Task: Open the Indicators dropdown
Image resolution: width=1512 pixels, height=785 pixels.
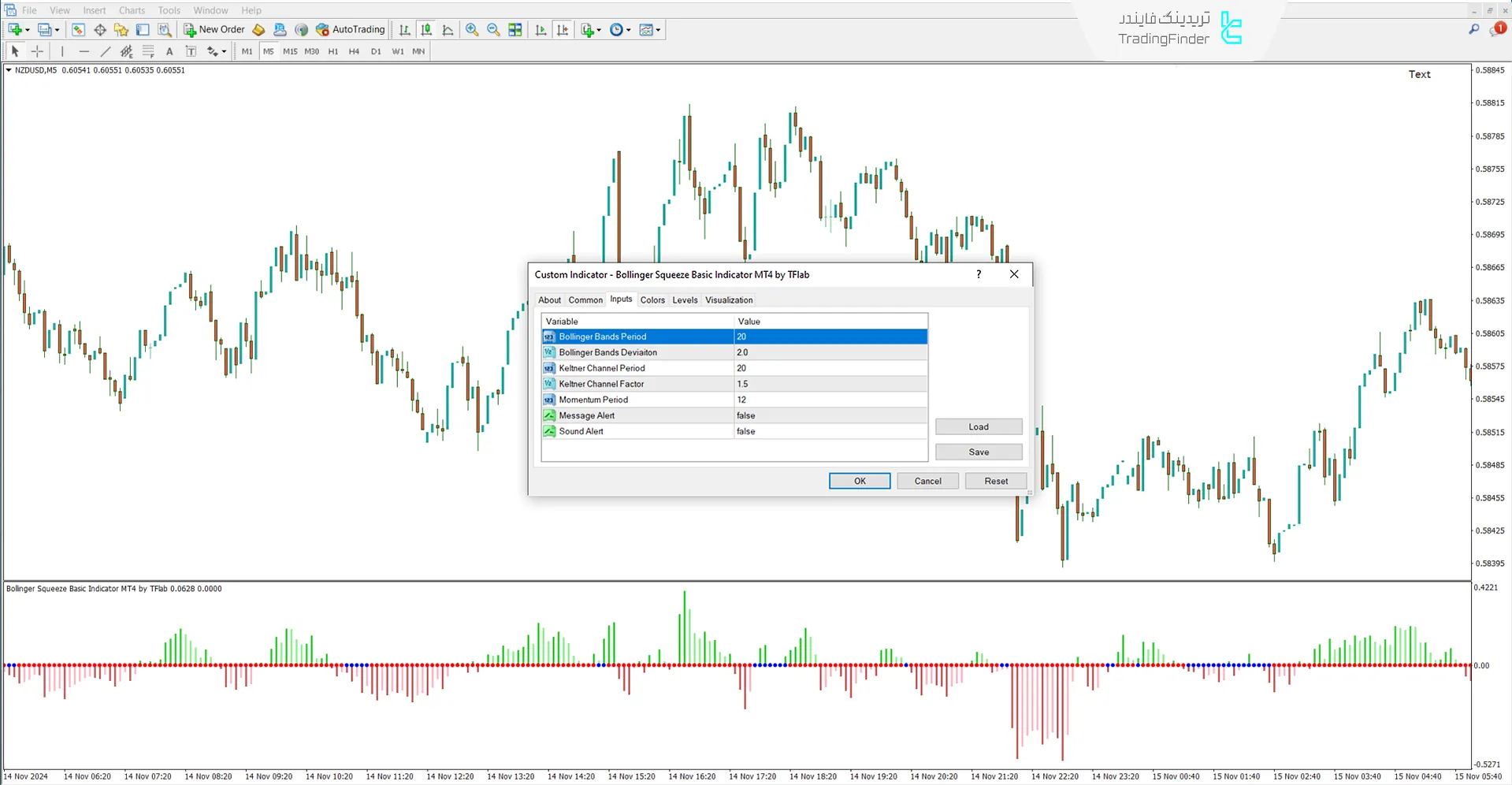Action: [589, 29]
